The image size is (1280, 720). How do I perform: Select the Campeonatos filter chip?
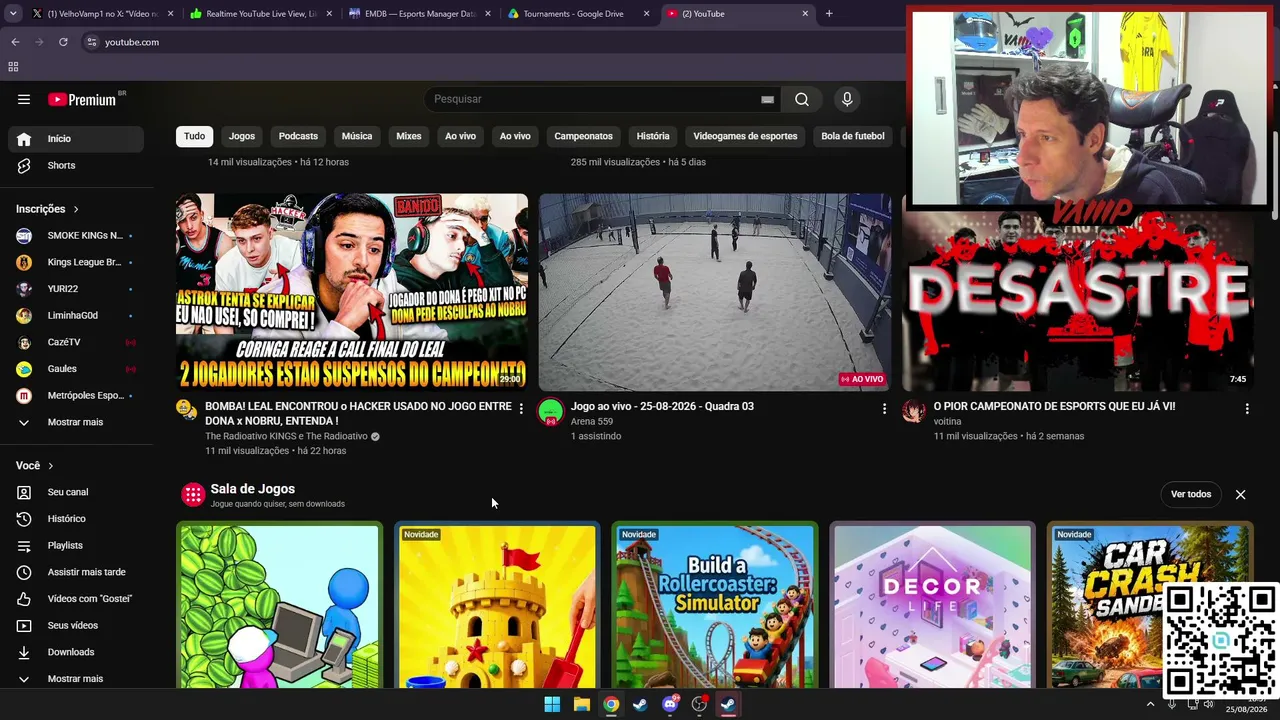pos(584,136)
